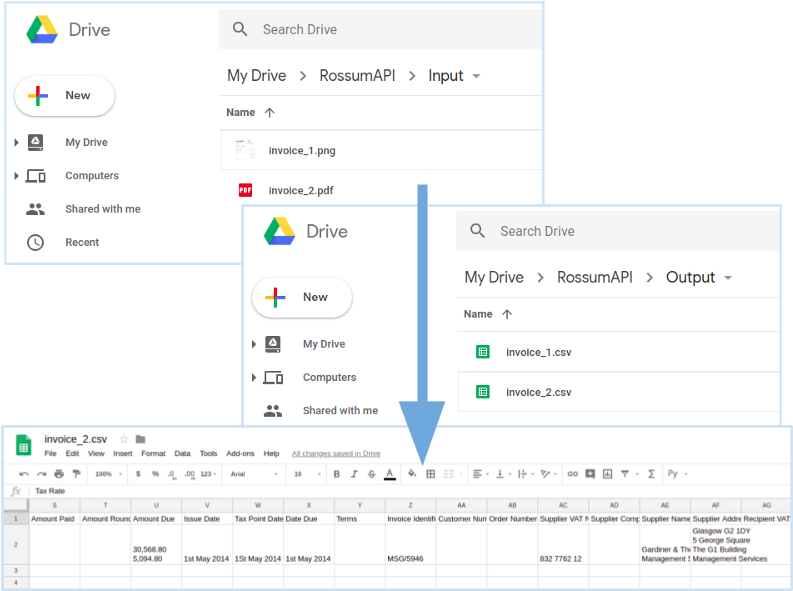Expand My Drive tree in top sidebar
The width and height of the screenshot is (793, 591).
(16, 143)
